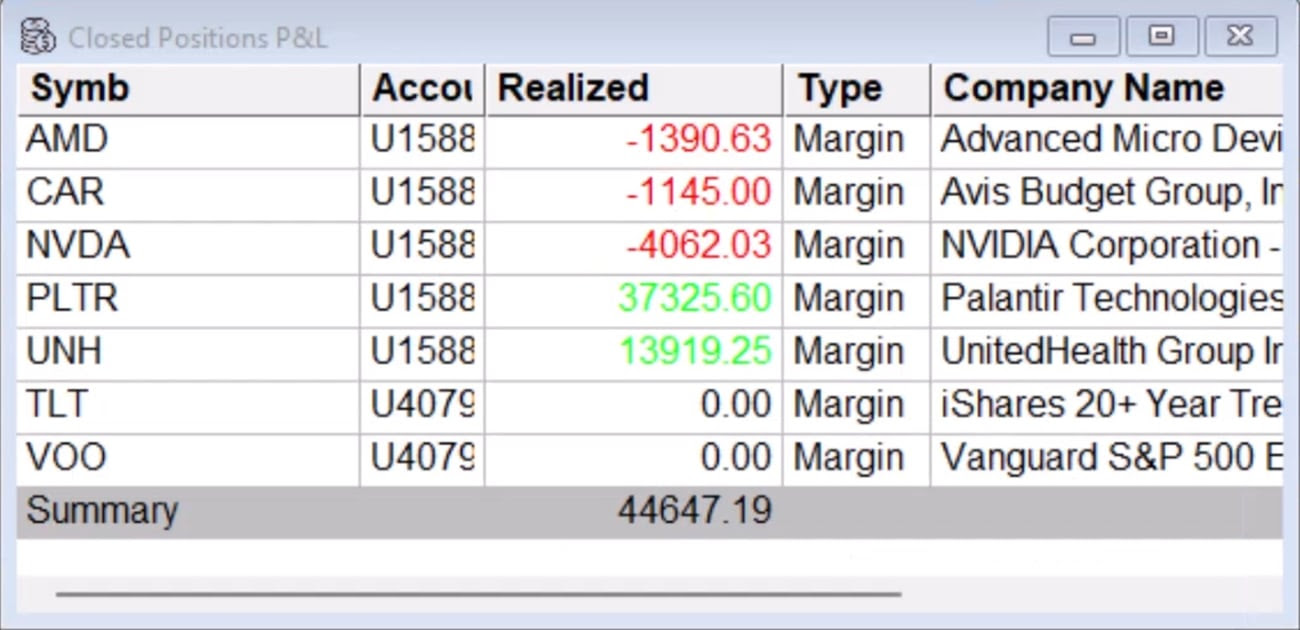Click the Account column header
The image size is (1300, 630).
coord(421,89)
